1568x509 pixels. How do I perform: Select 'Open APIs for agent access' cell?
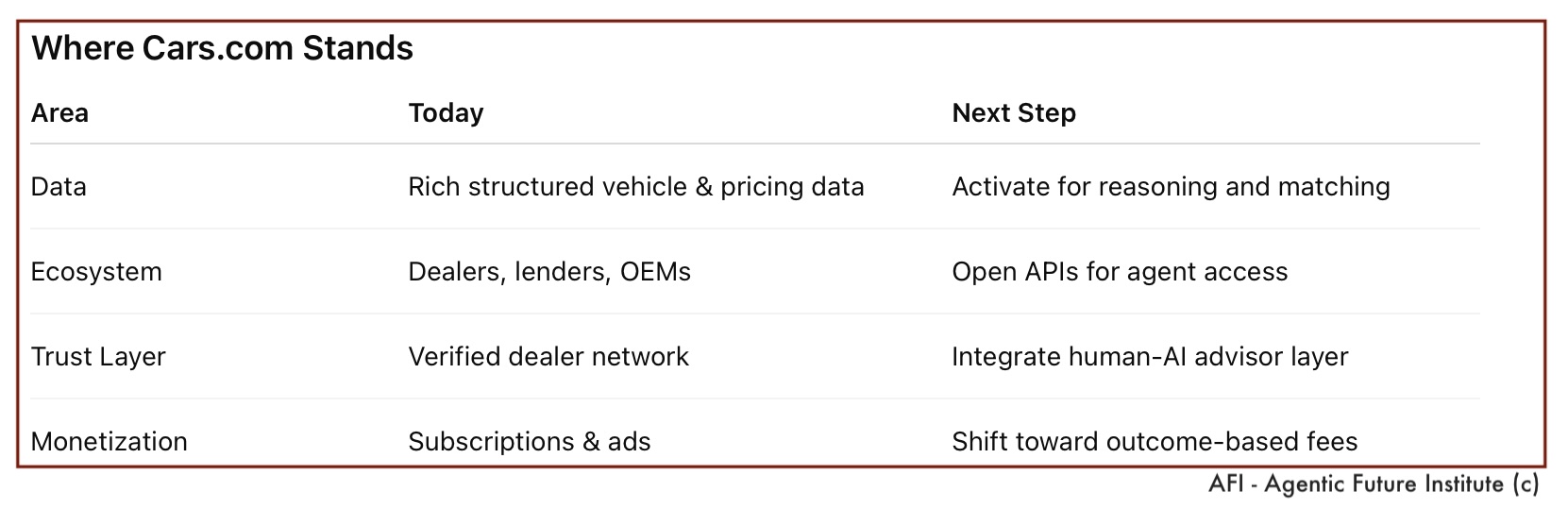tap(1120, 272)
